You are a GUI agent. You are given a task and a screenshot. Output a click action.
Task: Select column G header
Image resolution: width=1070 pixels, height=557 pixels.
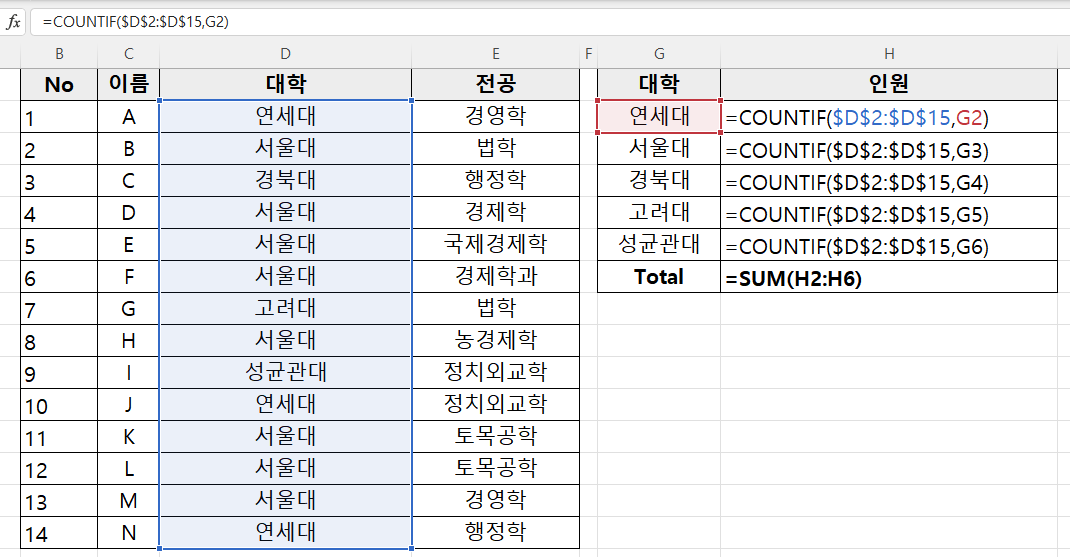click(659, 54)
